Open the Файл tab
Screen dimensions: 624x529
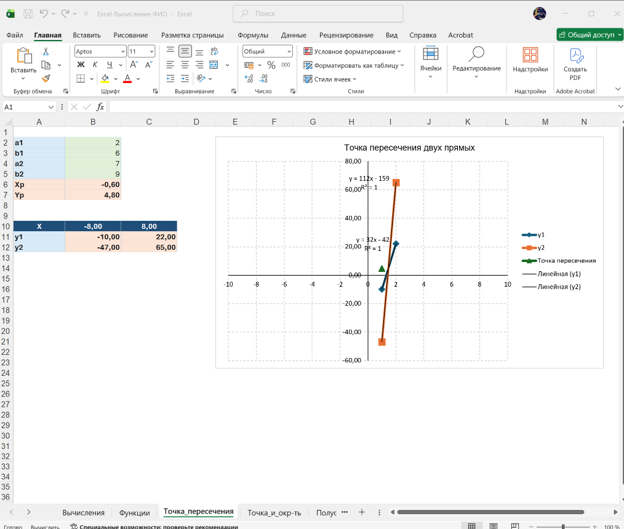pyautogui.click(x=15, y=35)
